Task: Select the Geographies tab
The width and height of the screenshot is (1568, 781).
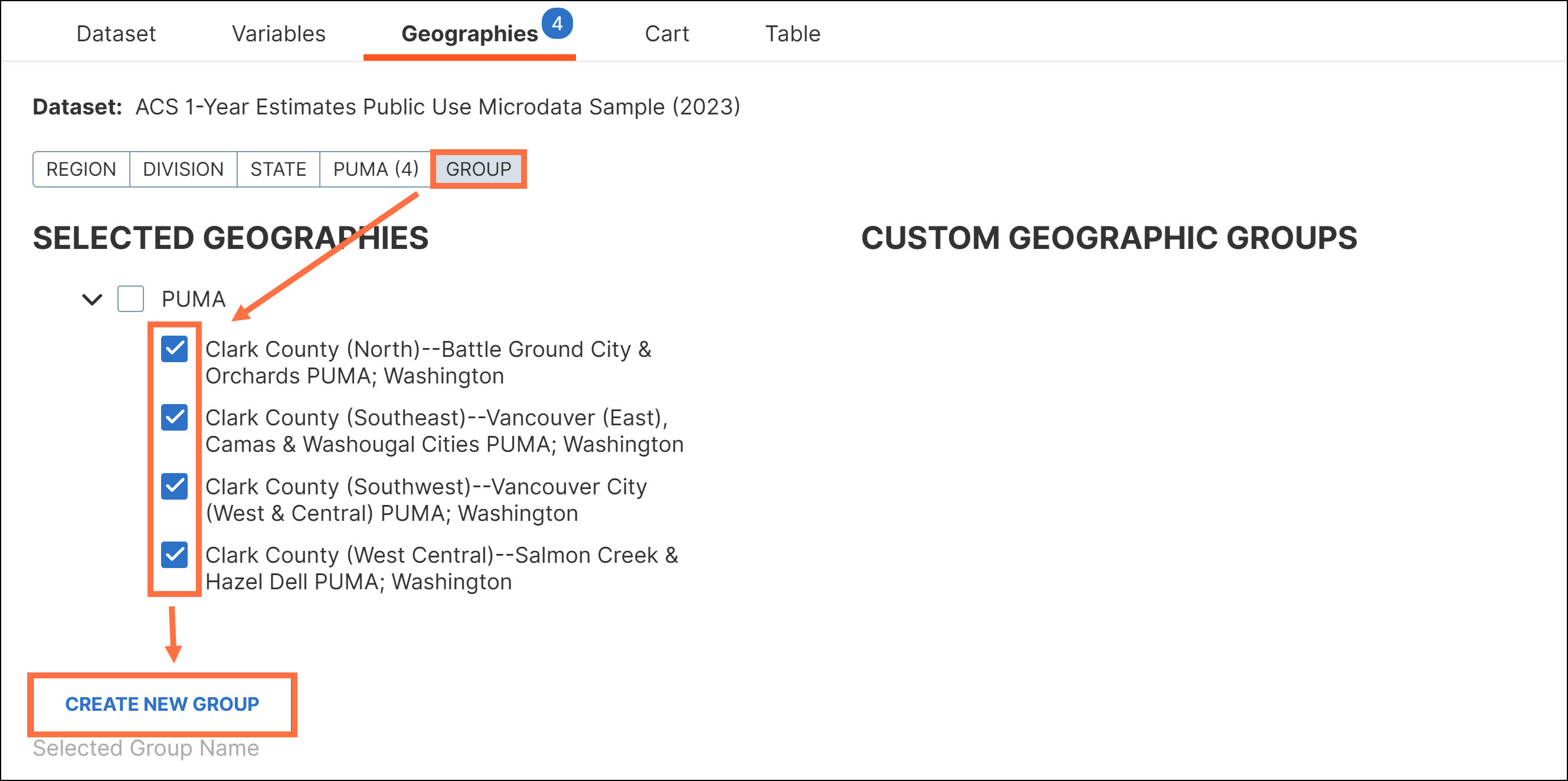Action: click(469, 34)
